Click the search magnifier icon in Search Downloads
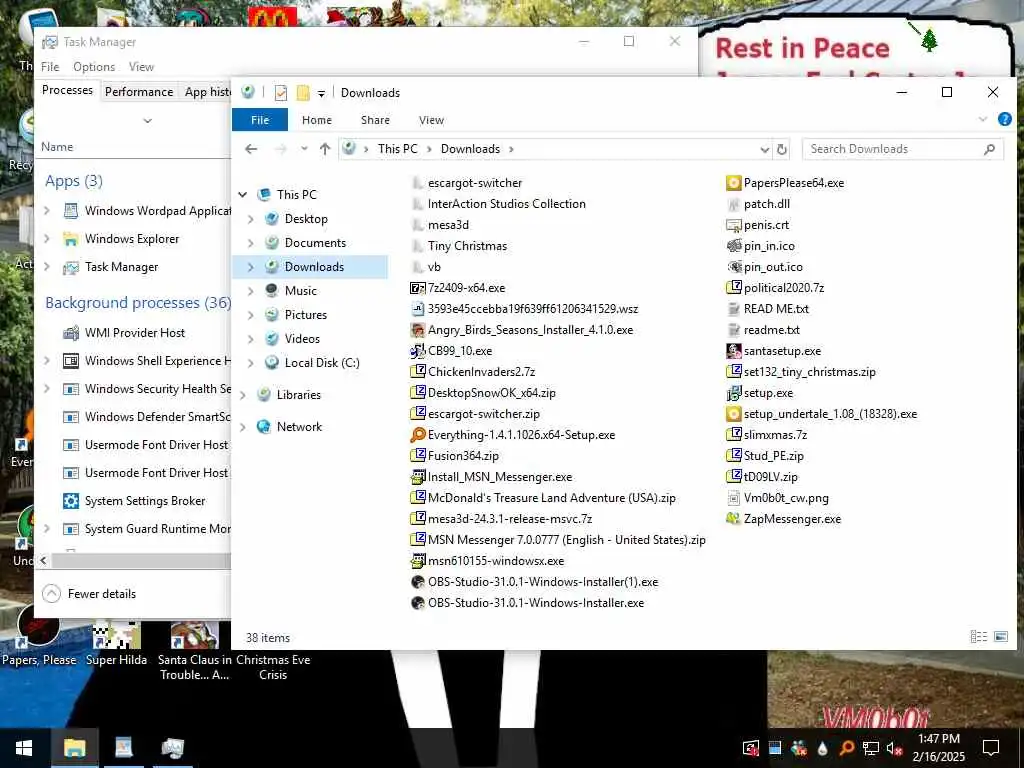Screen dimensions: 1024x768 pyautogui.click(x=989, y=149)
